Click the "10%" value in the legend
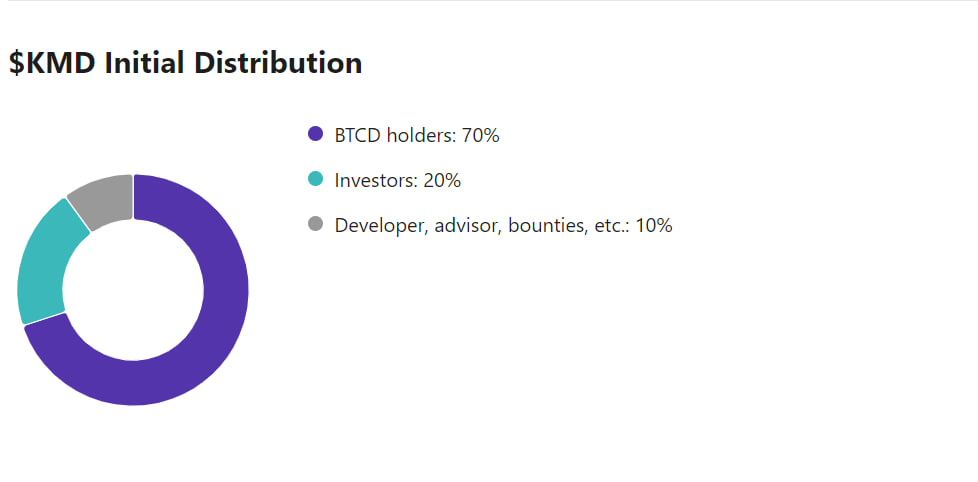 [653, 225]
